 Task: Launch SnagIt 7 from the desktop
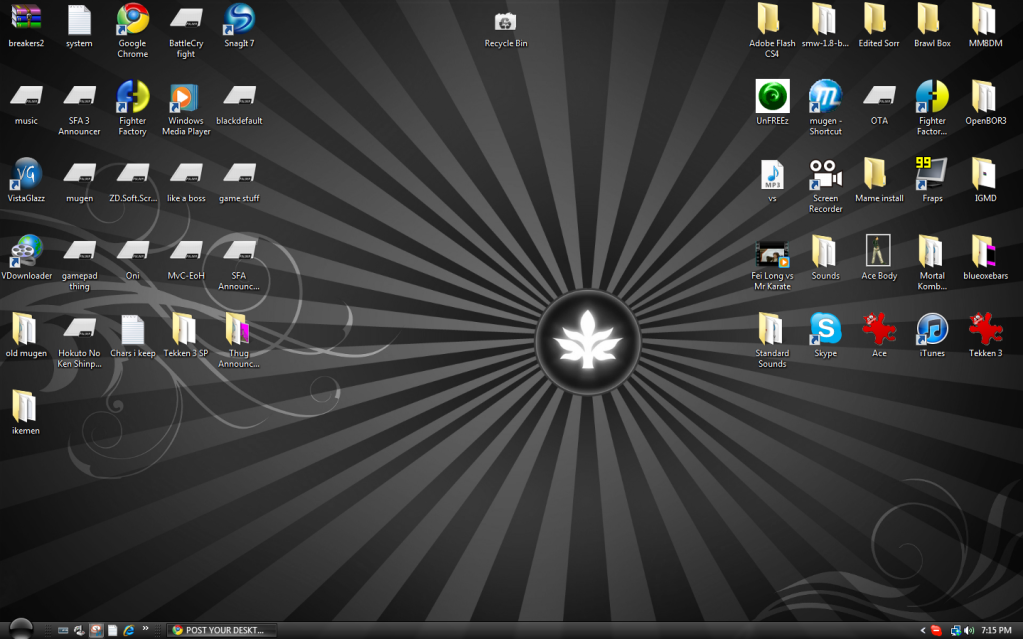[239, 20]
